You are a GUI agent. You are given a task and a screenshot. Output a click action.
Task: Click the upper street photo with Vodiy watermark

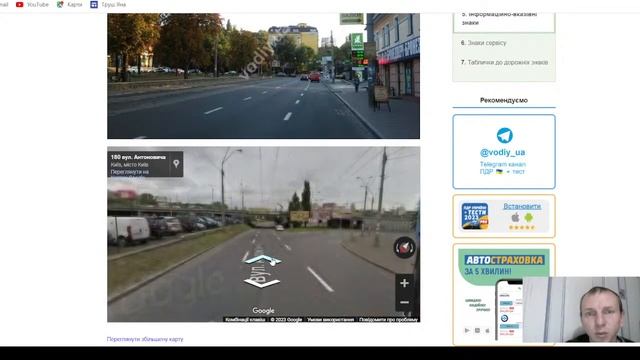[263, 76]
